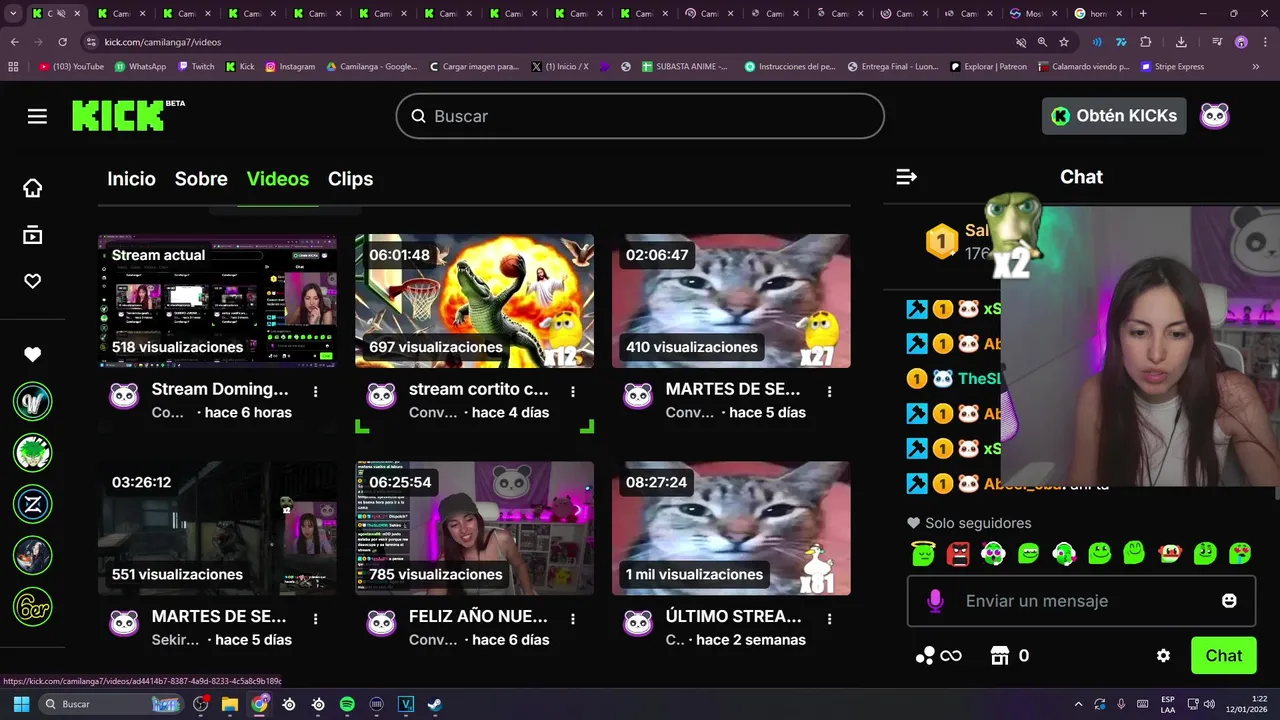Play the 06:01:48 crocodile basketball video
Screen dimensions: 1280x720
pos(474,301)
